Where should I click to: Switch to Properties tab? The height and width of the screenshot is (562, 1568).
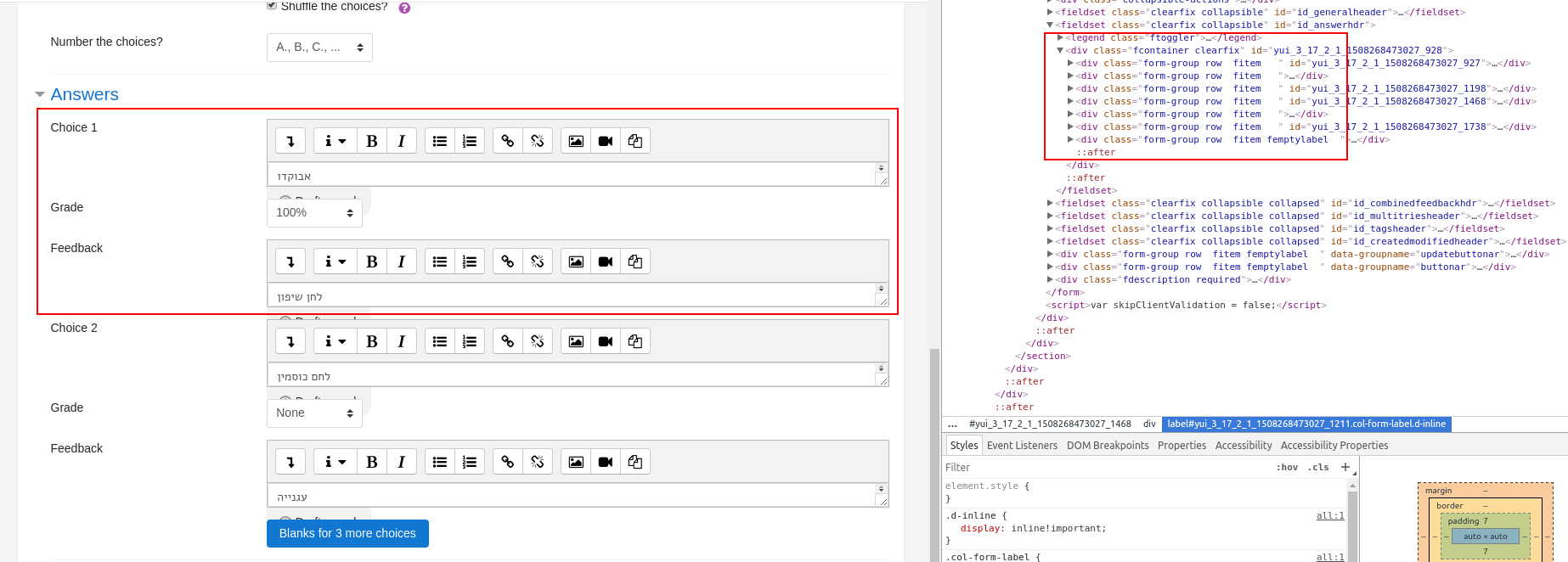tap(1182, 445)
